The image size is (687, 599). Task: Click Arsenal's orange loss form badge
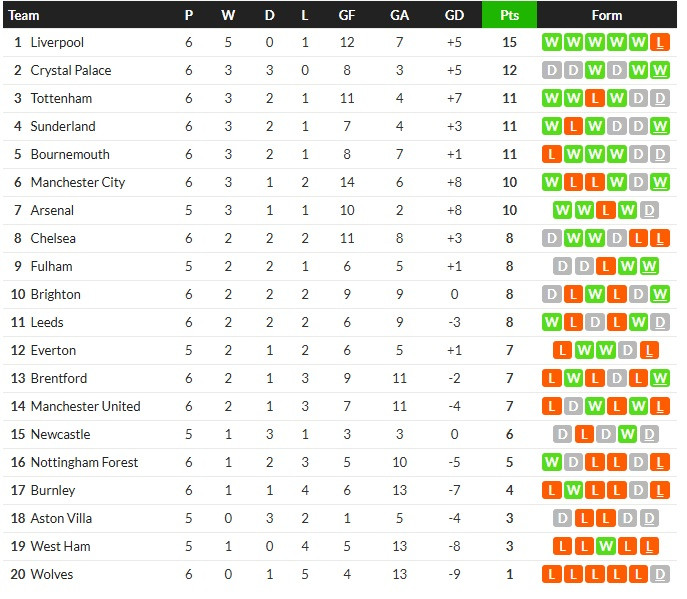(606, 211)
